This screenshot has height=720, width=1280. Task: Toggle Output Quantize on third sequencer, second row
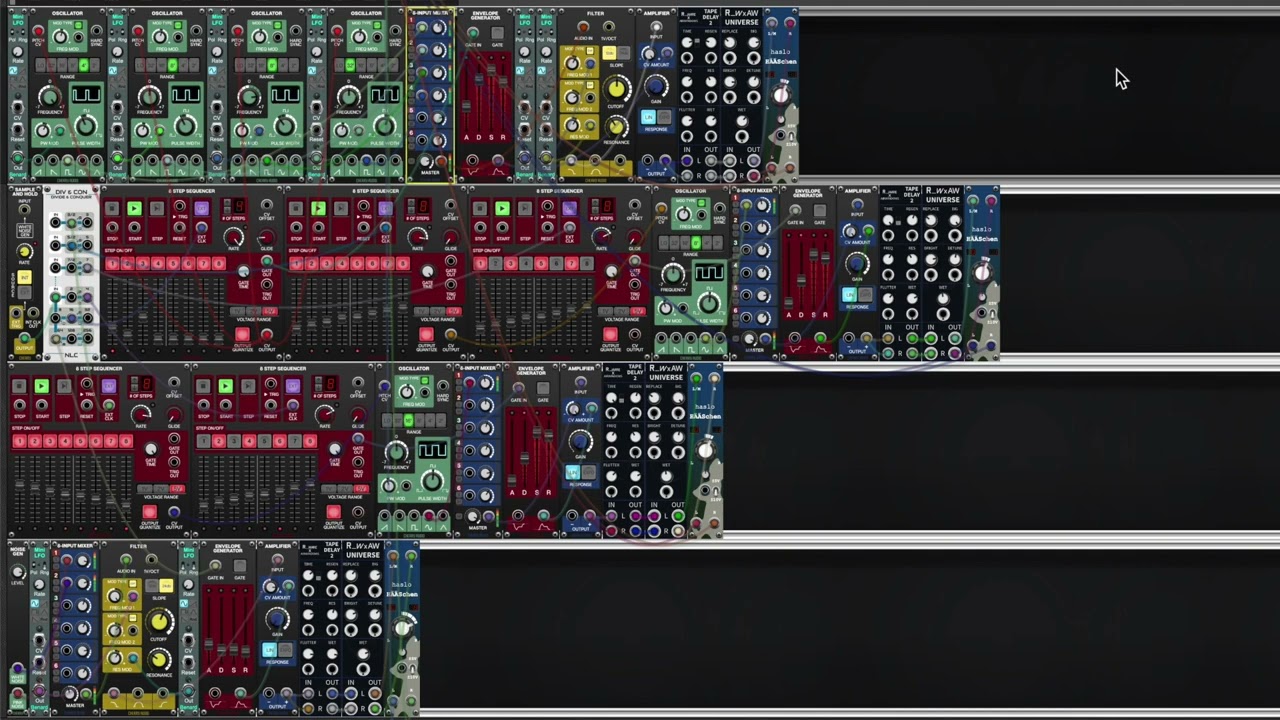[x=610, y=335]
